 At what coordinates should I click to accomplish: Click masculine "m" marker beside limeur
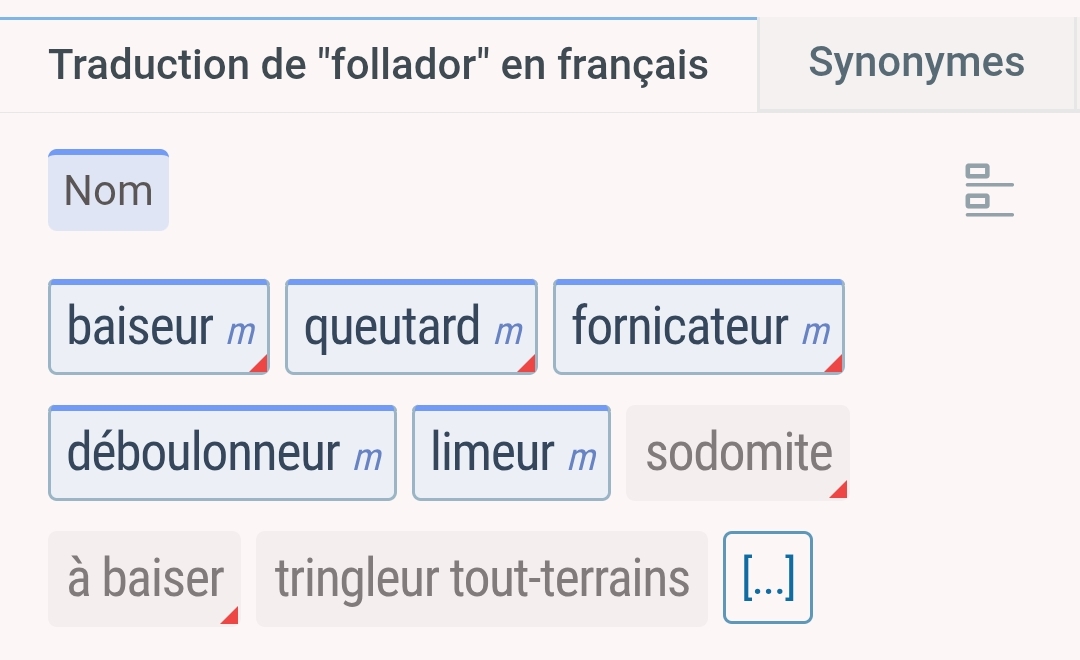click(x=582, y=458)
